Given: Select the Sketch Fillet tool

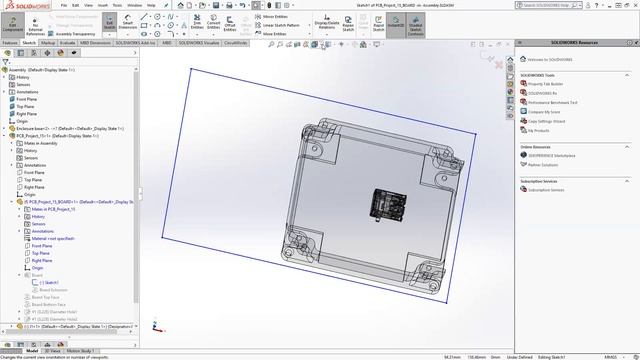Looking at the screenshot, I should point(171,34).
